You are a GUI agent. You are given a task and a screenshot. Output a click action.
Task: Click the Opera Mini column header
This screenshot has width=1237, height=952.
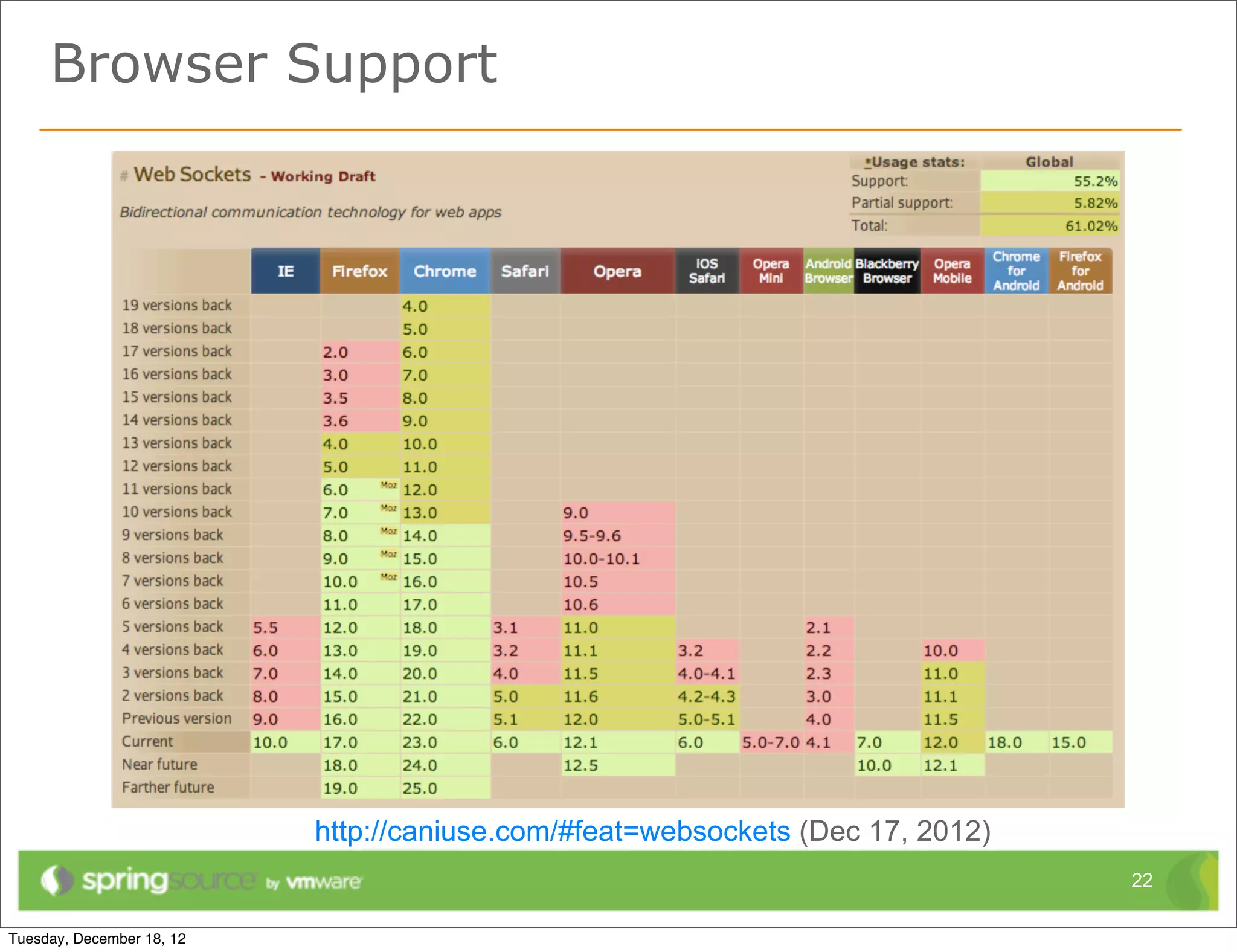(771, 271)
